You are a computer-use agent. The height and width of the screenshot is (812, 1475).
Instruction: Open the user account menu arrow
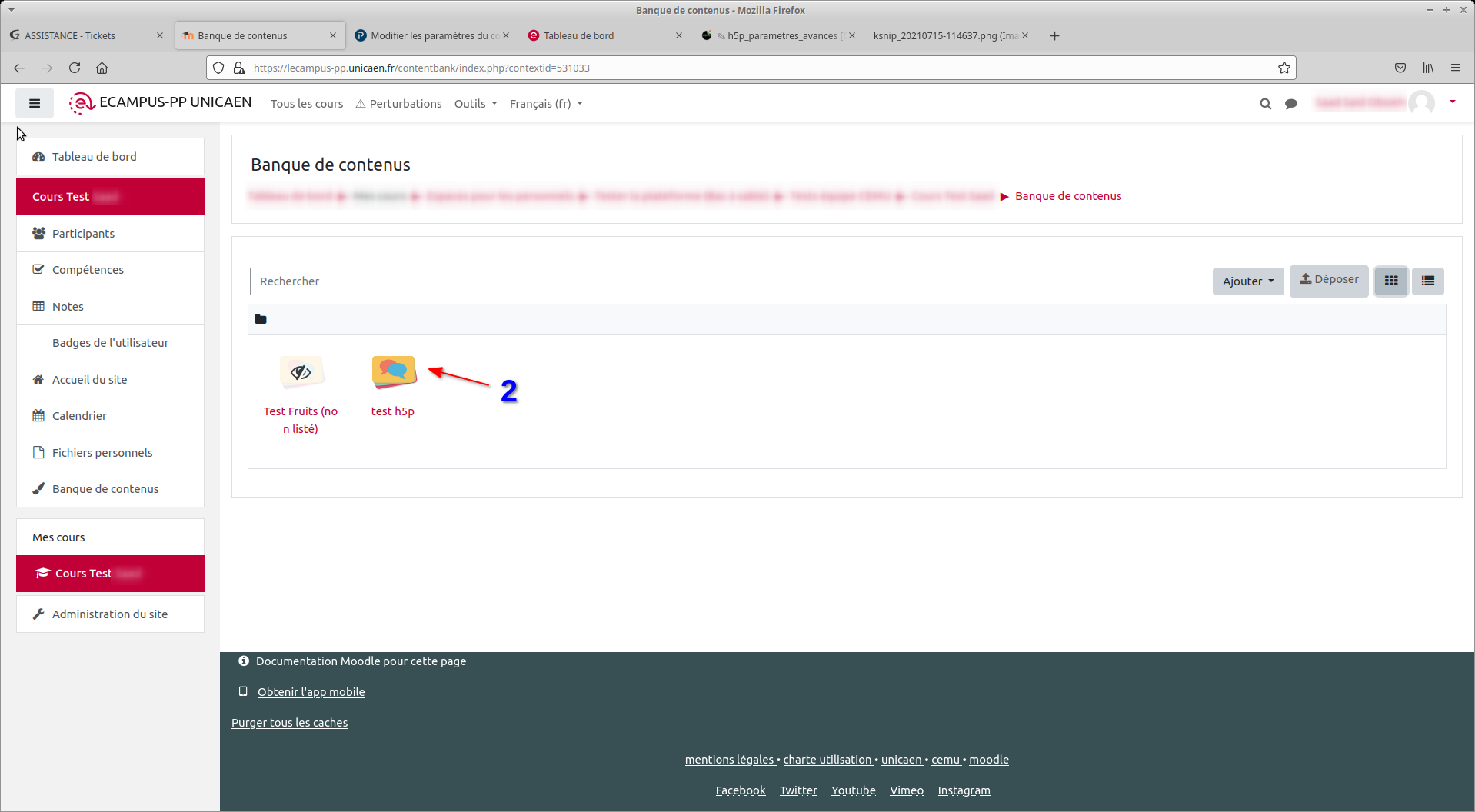pyautogui.click(x=1452, y=102)
